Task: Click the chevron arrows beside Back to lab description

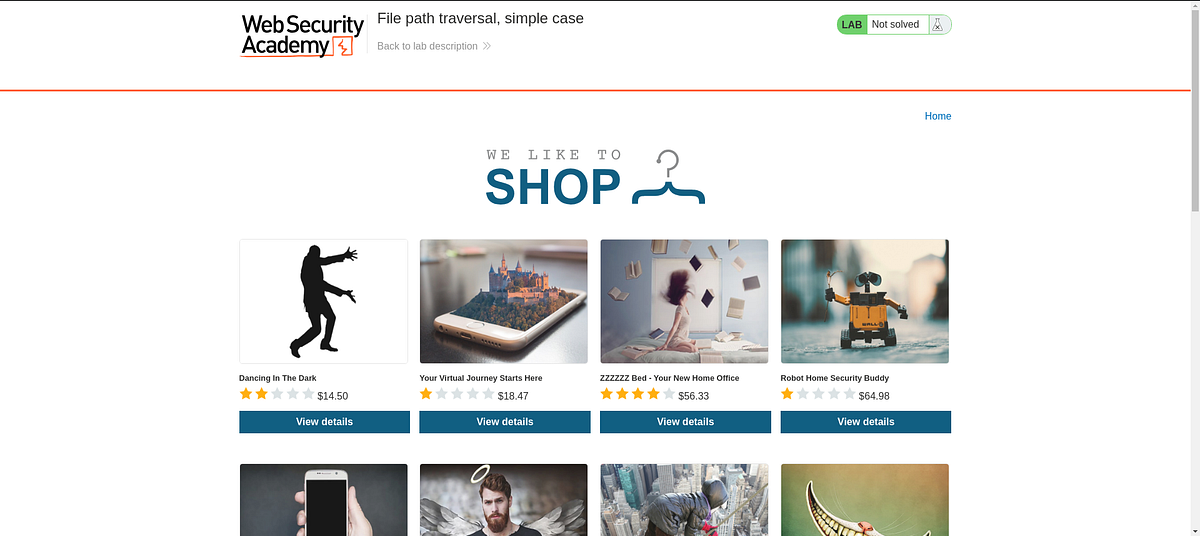Action: point(487,46)
